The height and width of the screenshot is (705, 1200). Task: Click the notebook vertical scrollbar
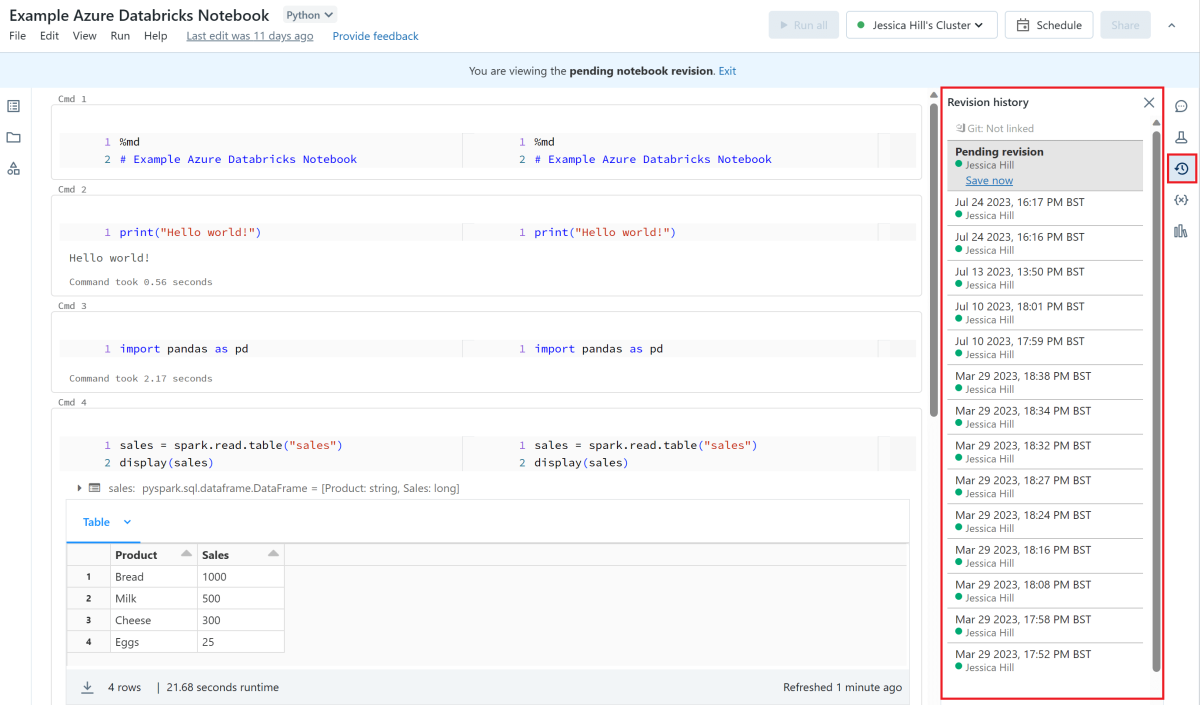tap(933, 260)
